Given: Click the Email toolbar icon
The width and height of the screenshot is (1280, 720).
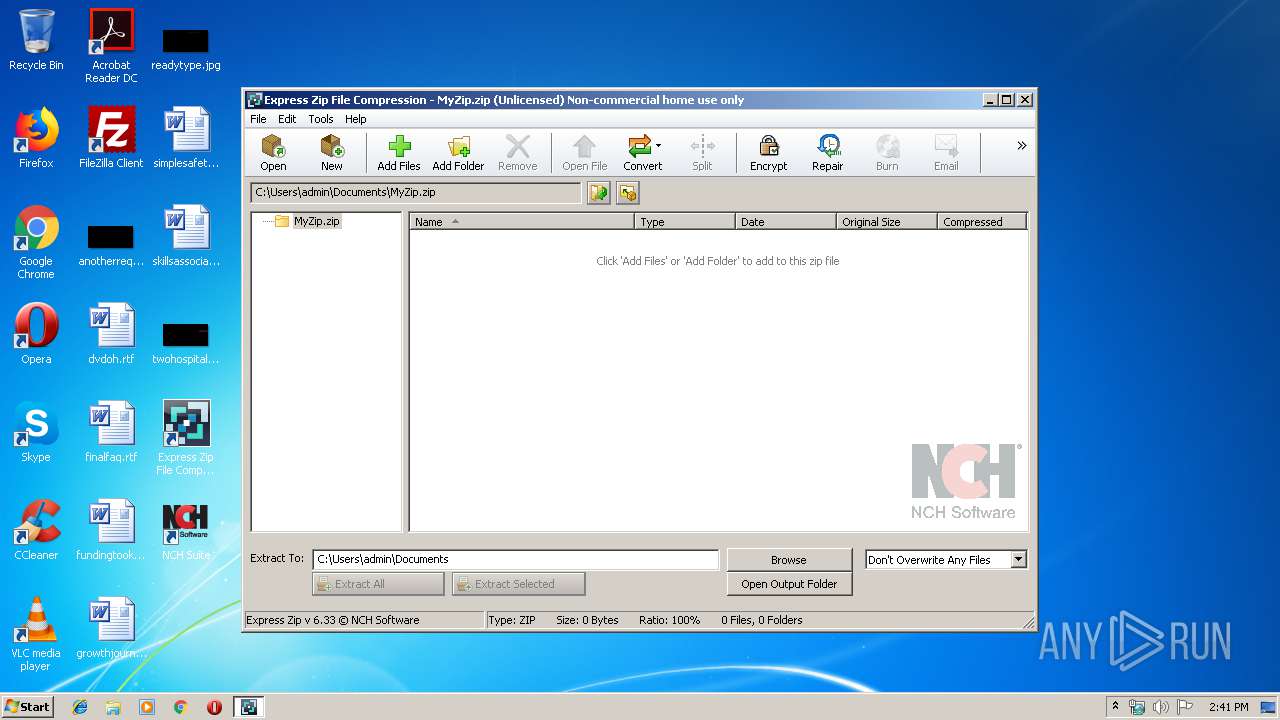Looking at the screenshot, I should (x=946, y=153).
